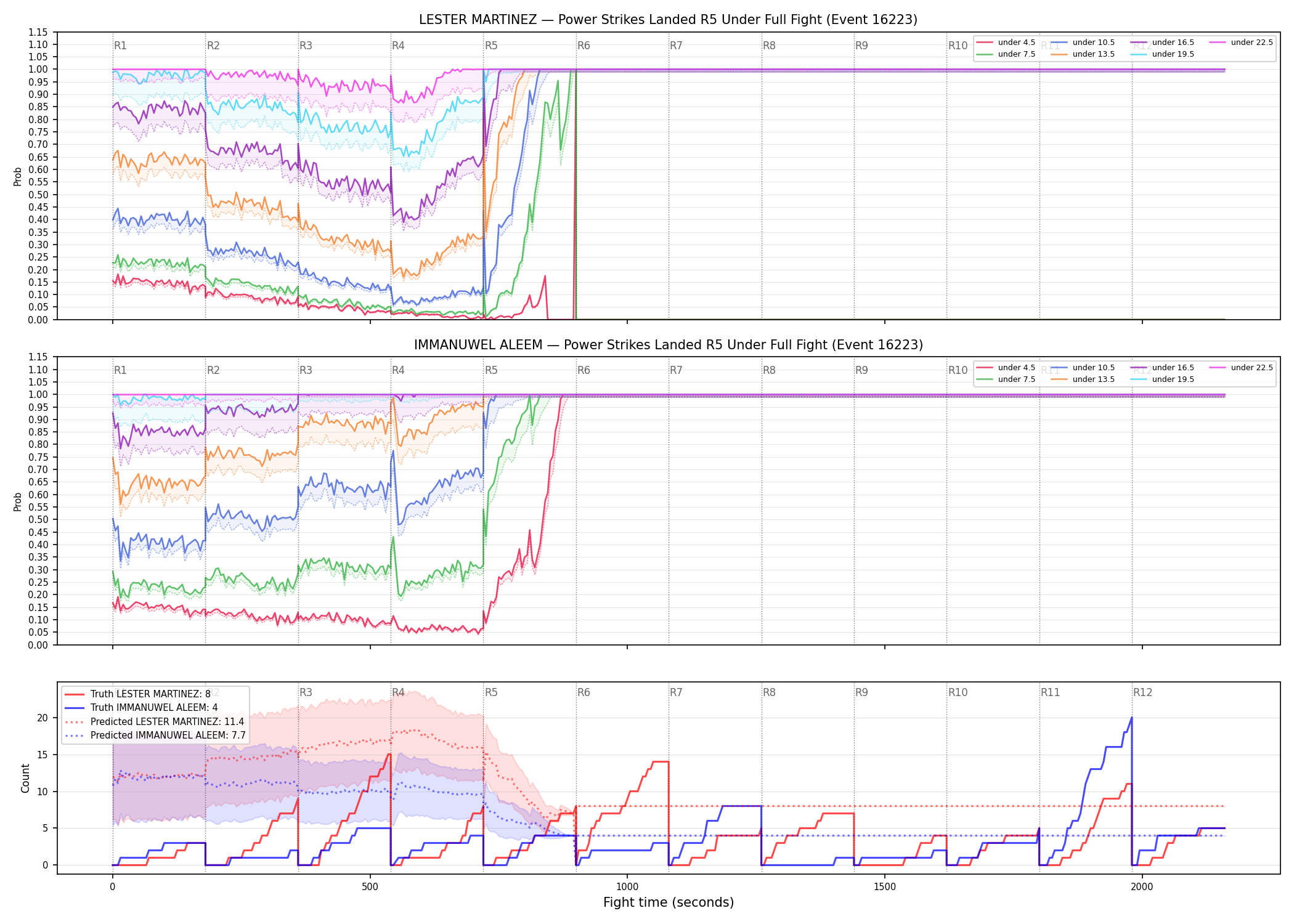
Task: Click the R1 round marker in Martinez chart
Action: coord(120,46)
